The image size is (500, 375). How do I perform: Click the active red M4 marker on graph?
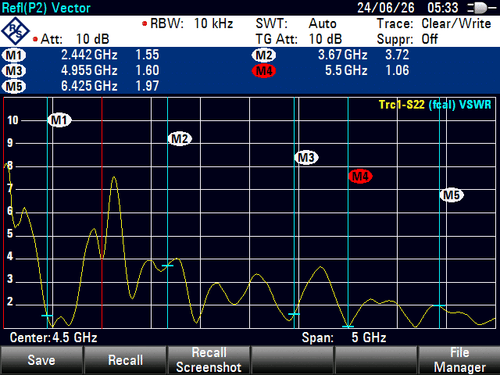click(x=360, y=176)
